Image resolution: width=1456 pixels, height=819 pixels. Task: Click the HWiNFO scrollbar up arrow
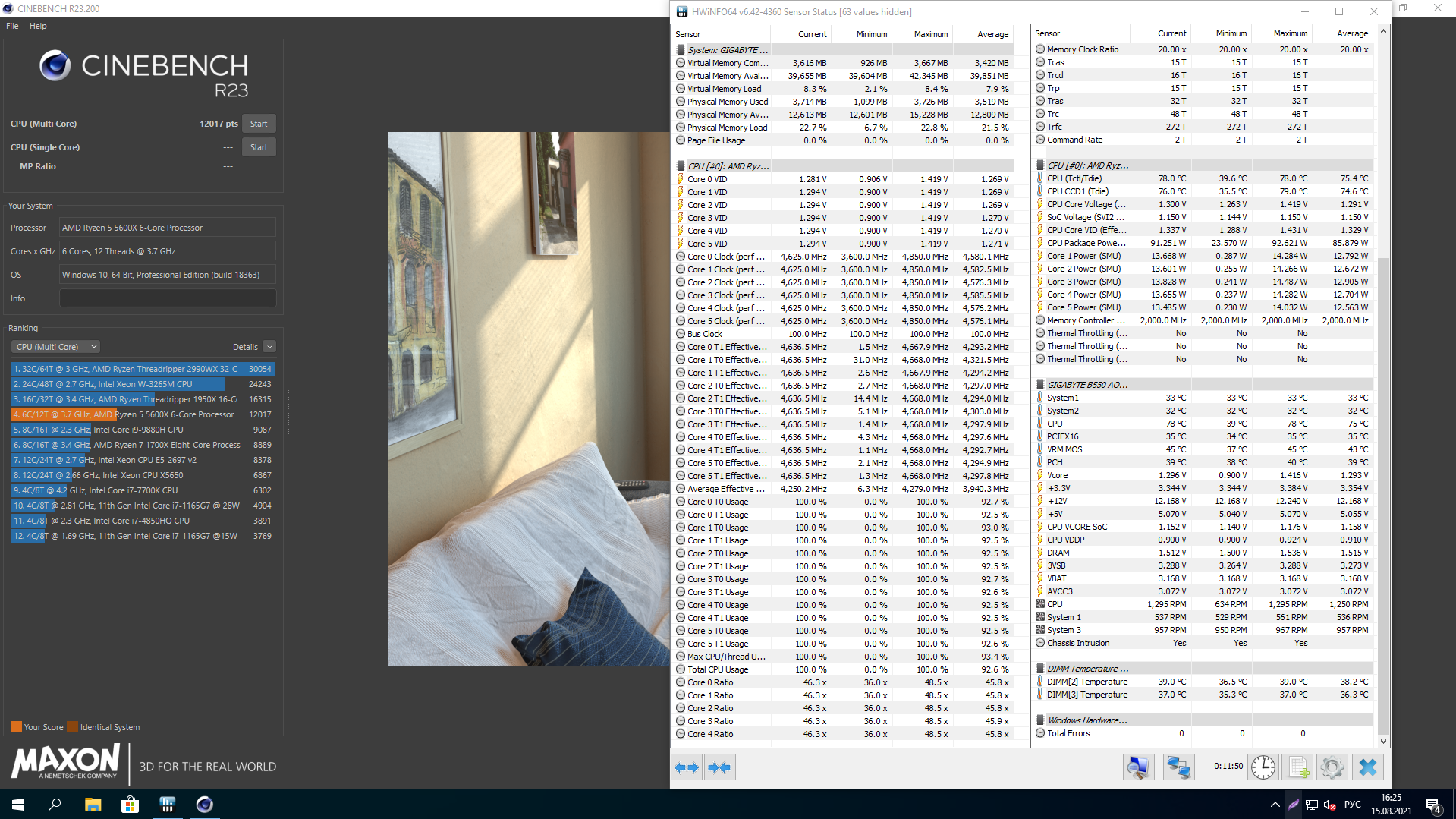pos(1383,31)
